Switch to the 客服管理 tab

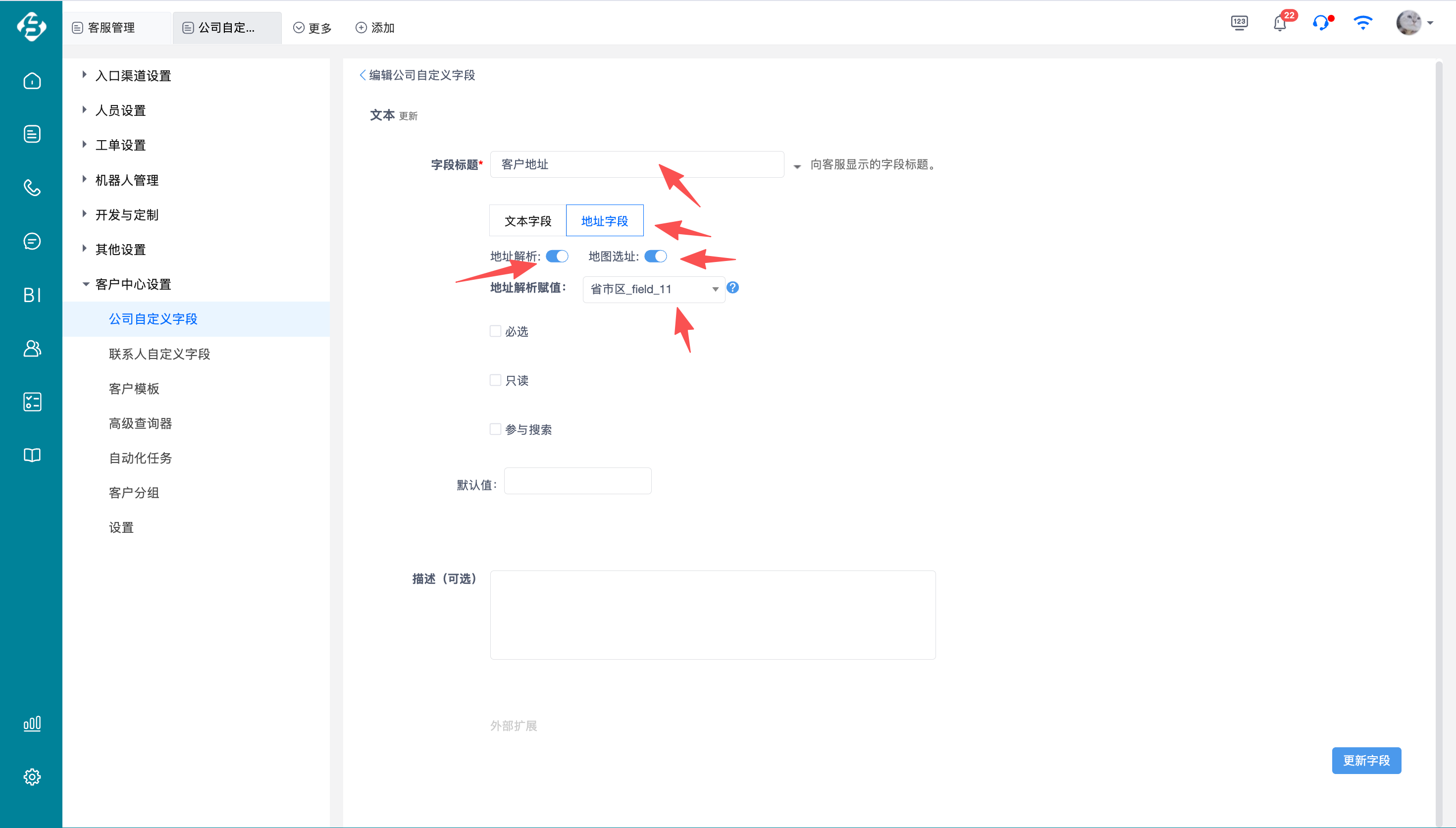pyautogui.click(x=111, y=28)
